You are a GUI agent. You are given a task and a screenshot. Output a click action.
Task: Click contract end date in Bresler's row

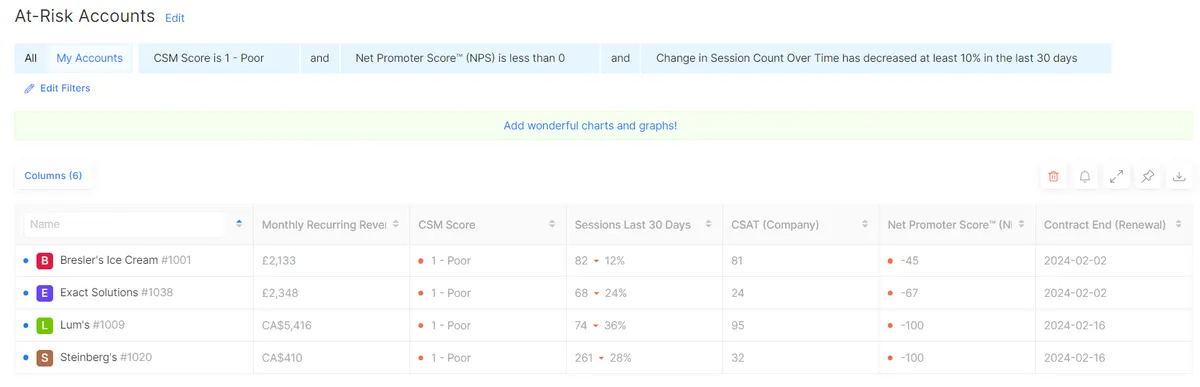[x=1074, y=261]
